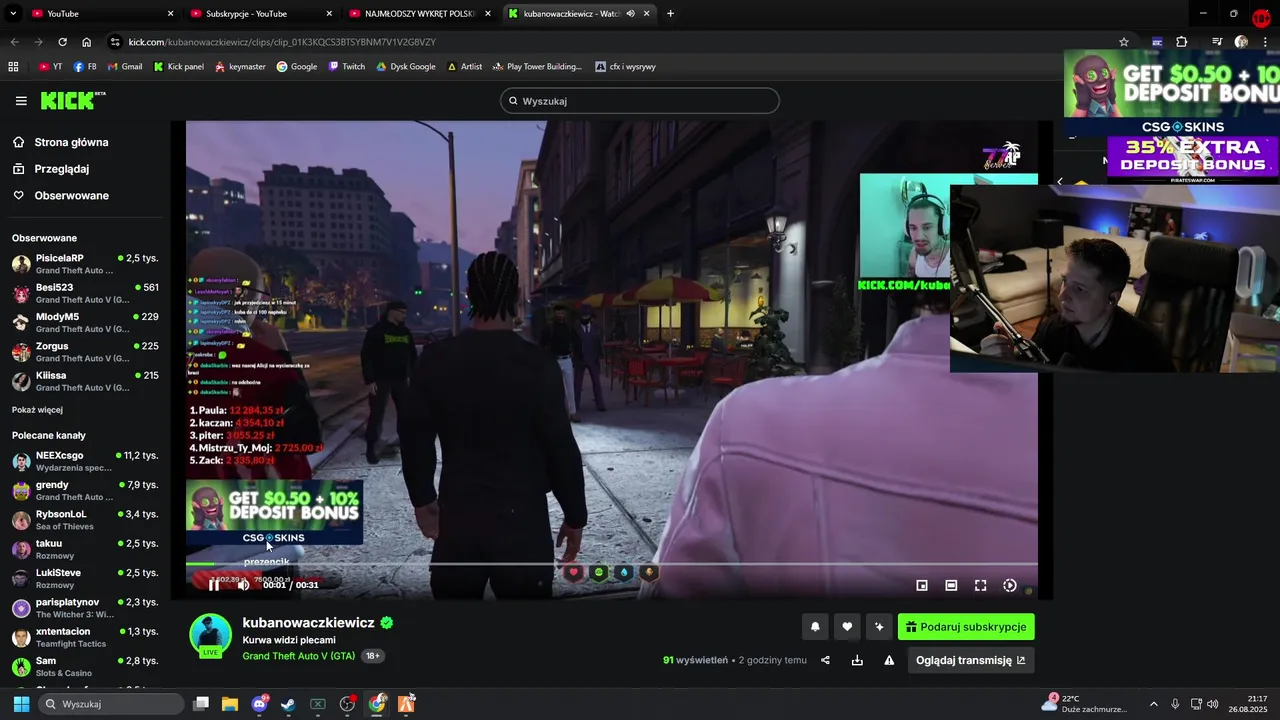Open Grand Theft Auto V (GTA) category link
The width and height of the screenshot is (1280, 720).
[x=298, y=656]
